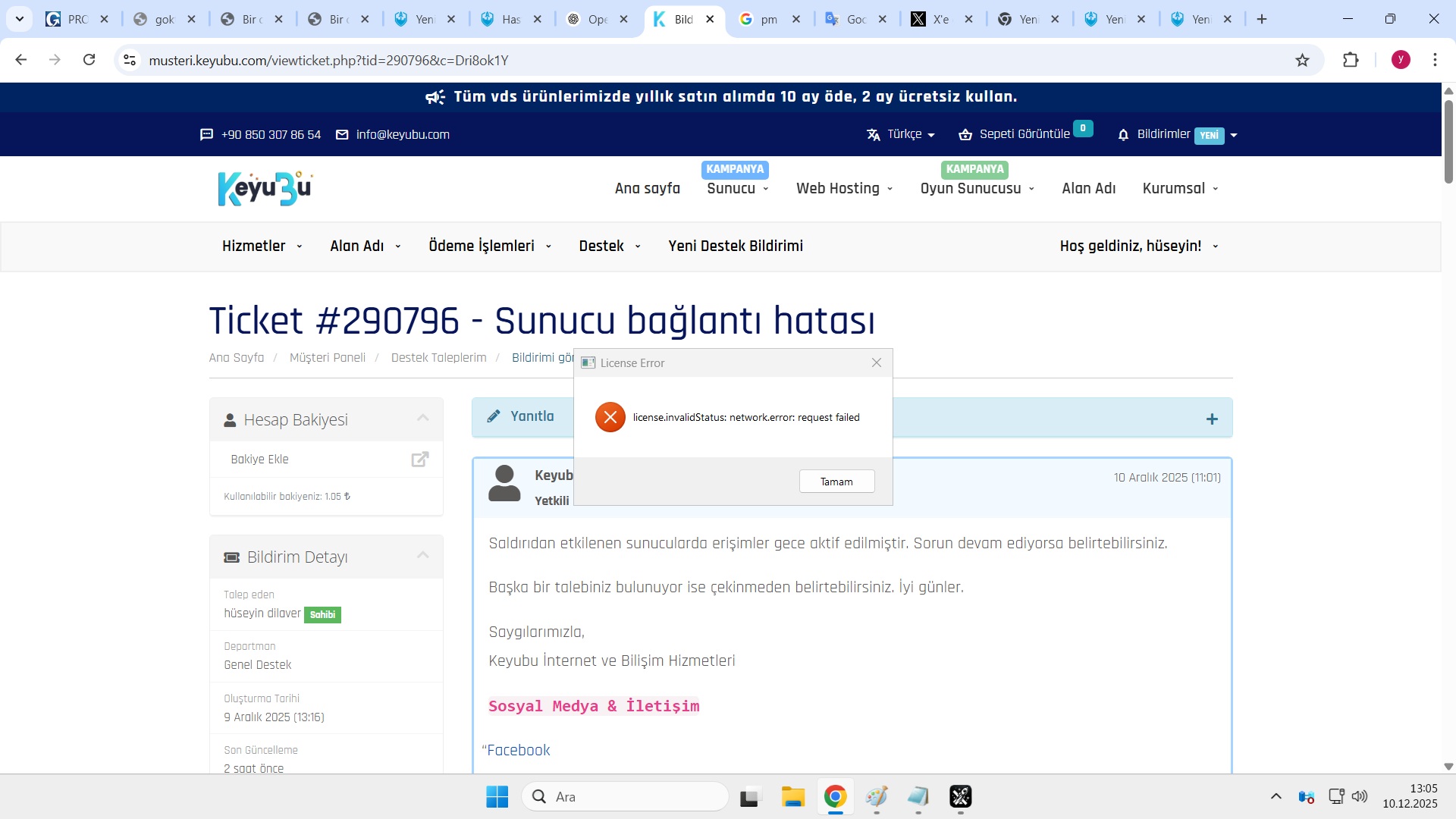This screenshot has height=819, width=1456.
Task: Switch to the X'e browser tab
Action: click(943, 19)
